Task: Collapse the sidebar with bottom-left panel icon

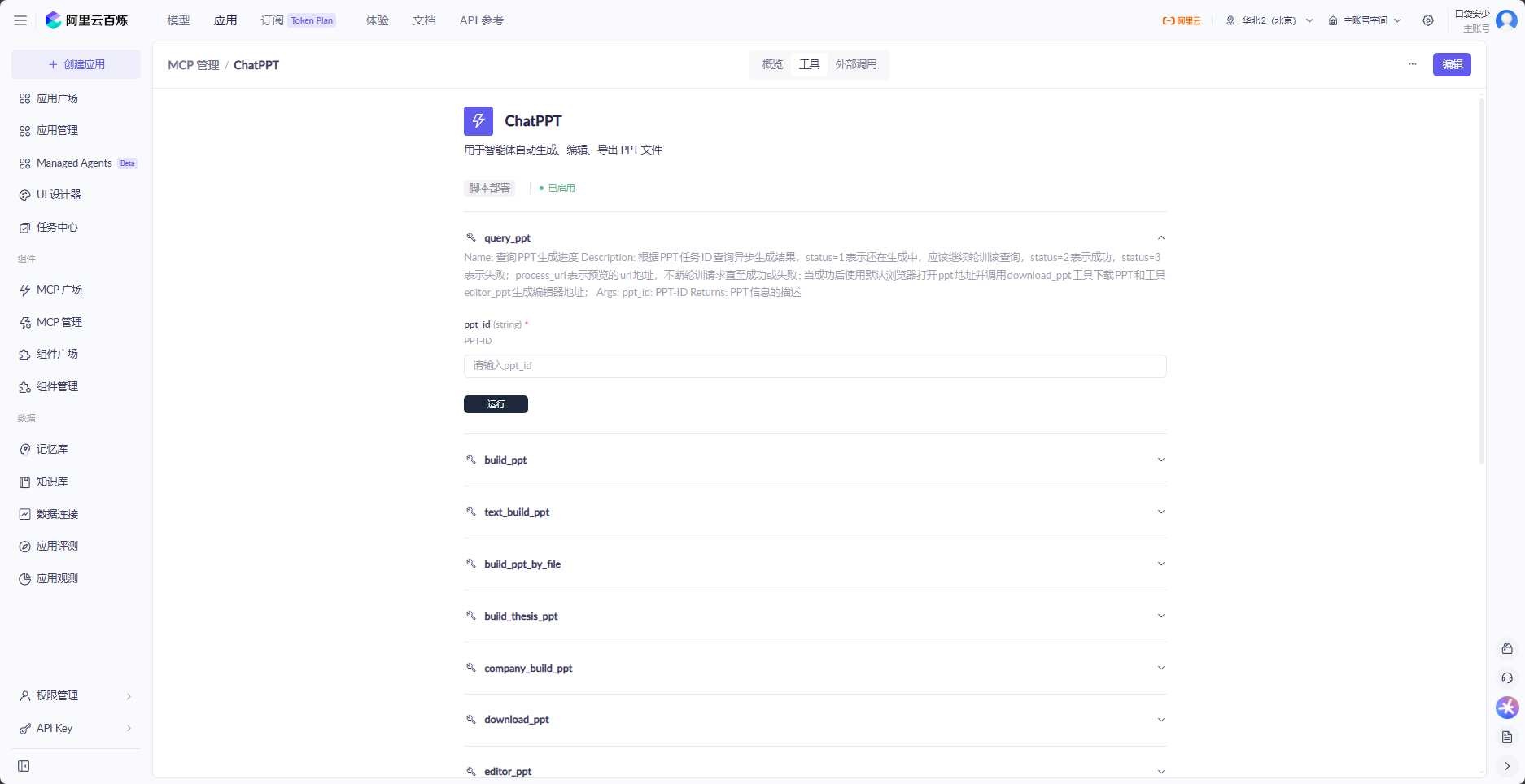Action: pyautogui.click(x=24, y=766)
